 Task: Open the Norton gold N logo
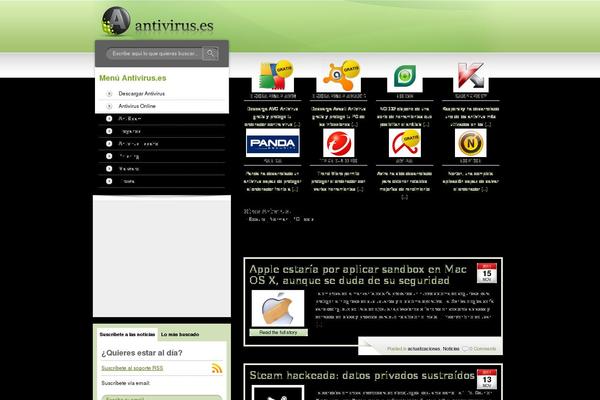(471, 143)
